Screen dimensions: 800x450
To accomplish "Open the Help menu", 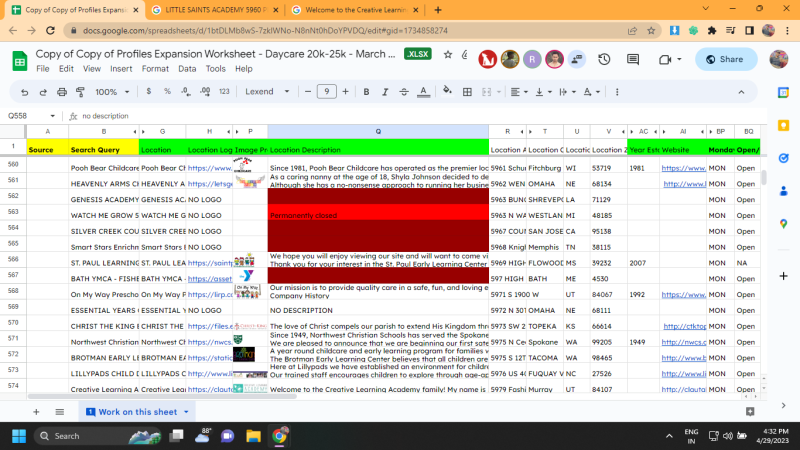I will (243, 68).
